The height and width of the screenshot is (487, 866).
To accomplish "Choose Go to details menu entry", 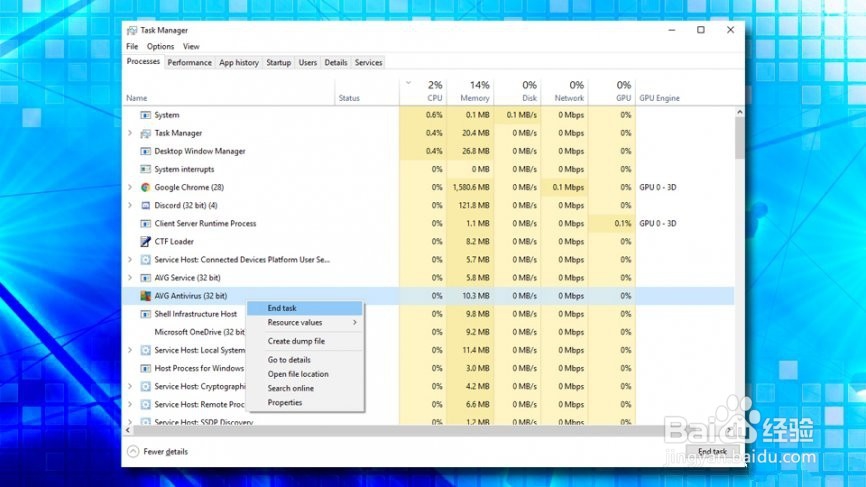I will [x=305, y=359].
